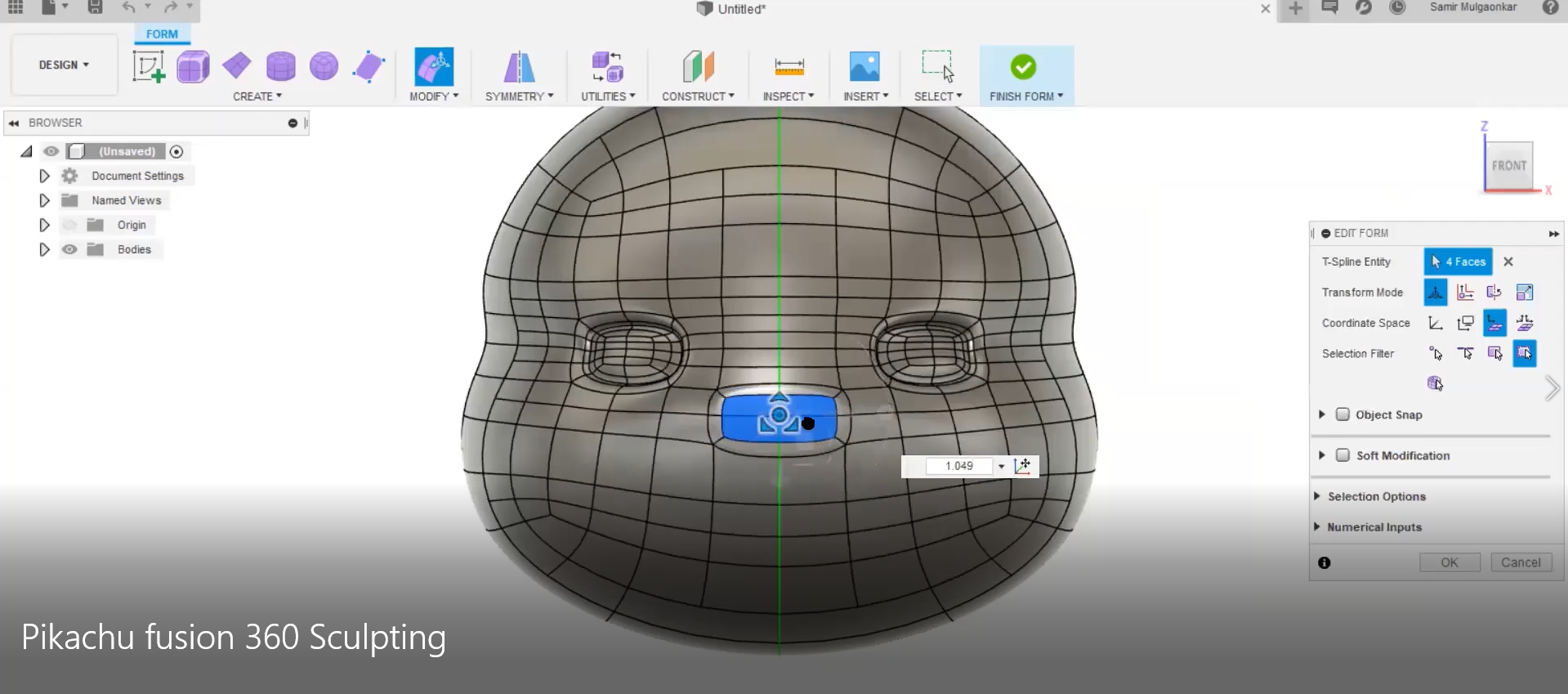
Task: Open the CREATE menu
Action: click(257, 96)
